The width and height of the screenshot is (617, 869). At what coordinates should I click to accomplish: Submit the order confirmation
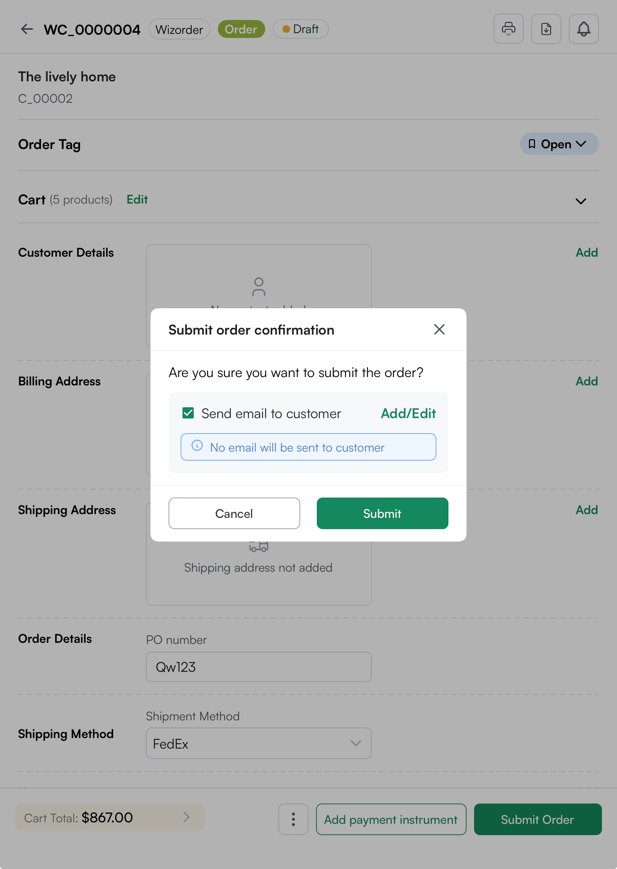(x=382, y=513)
